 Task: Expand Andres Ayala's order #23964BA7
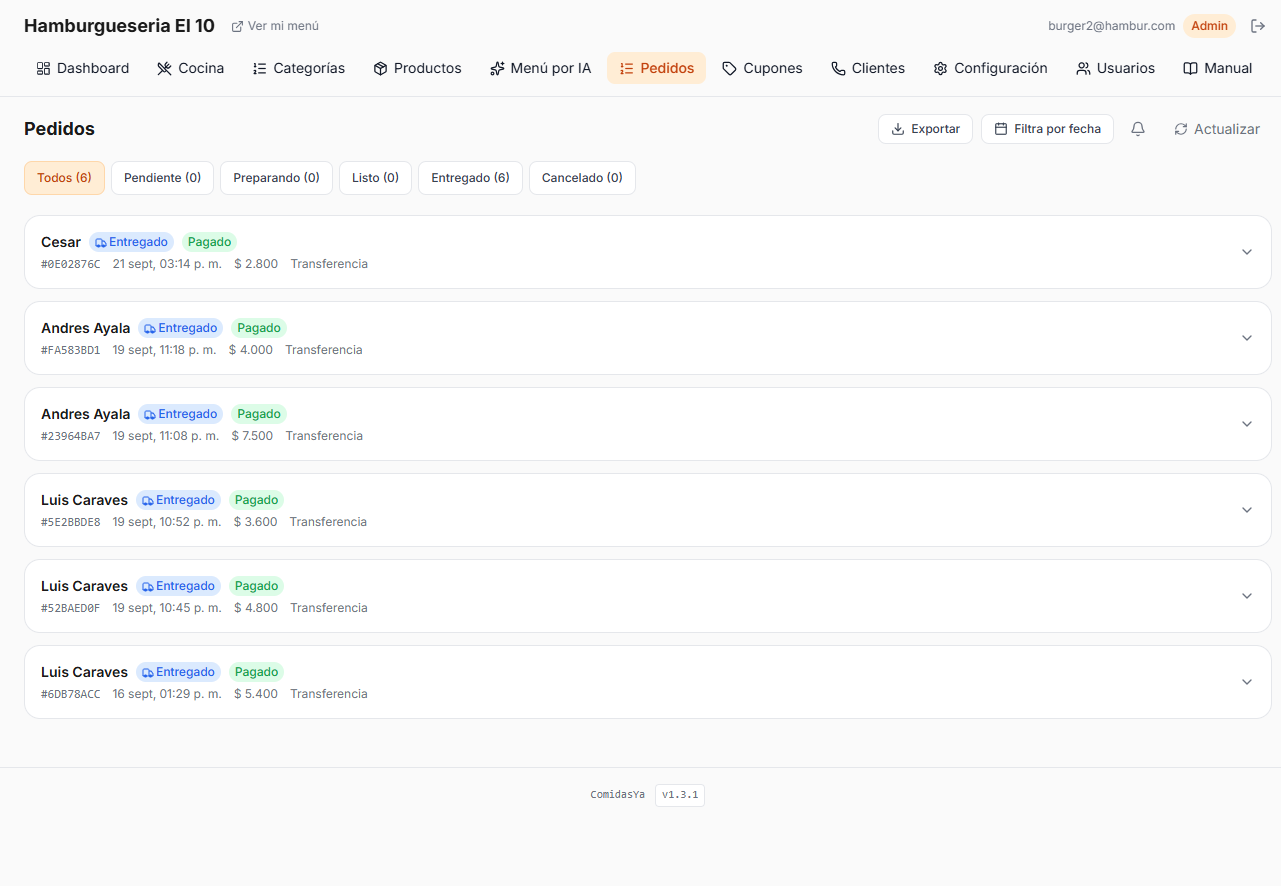(x=1247, y=424)
